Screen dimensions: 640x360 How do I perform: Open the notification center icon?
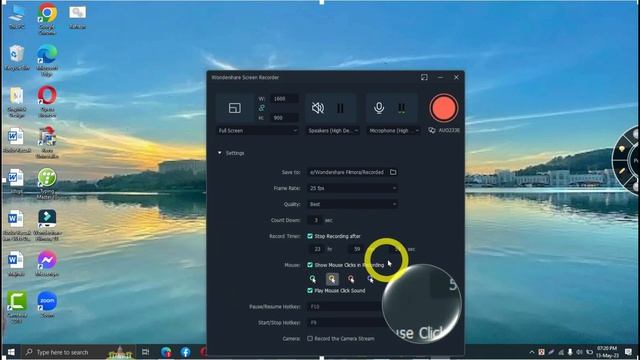pos(628,352)
